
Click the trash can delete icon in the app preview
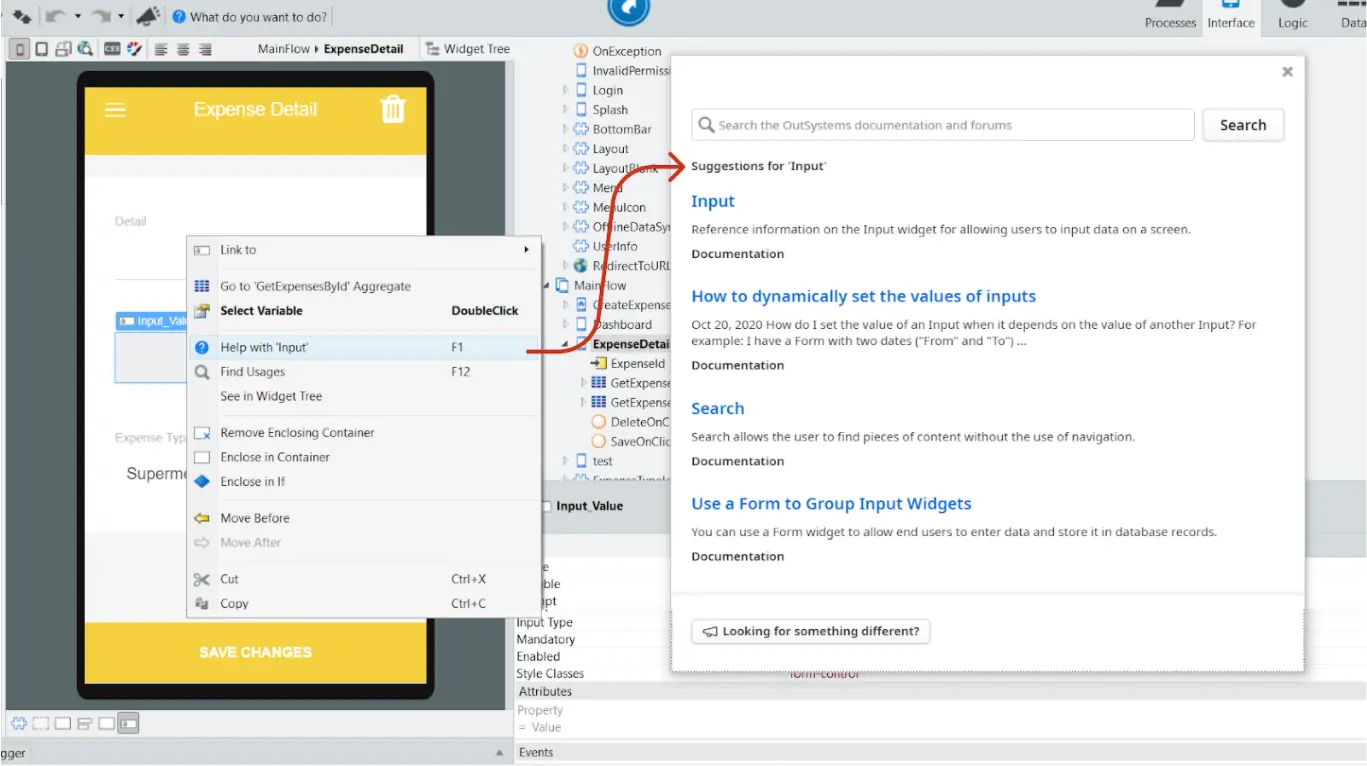[x=393, y=109]
